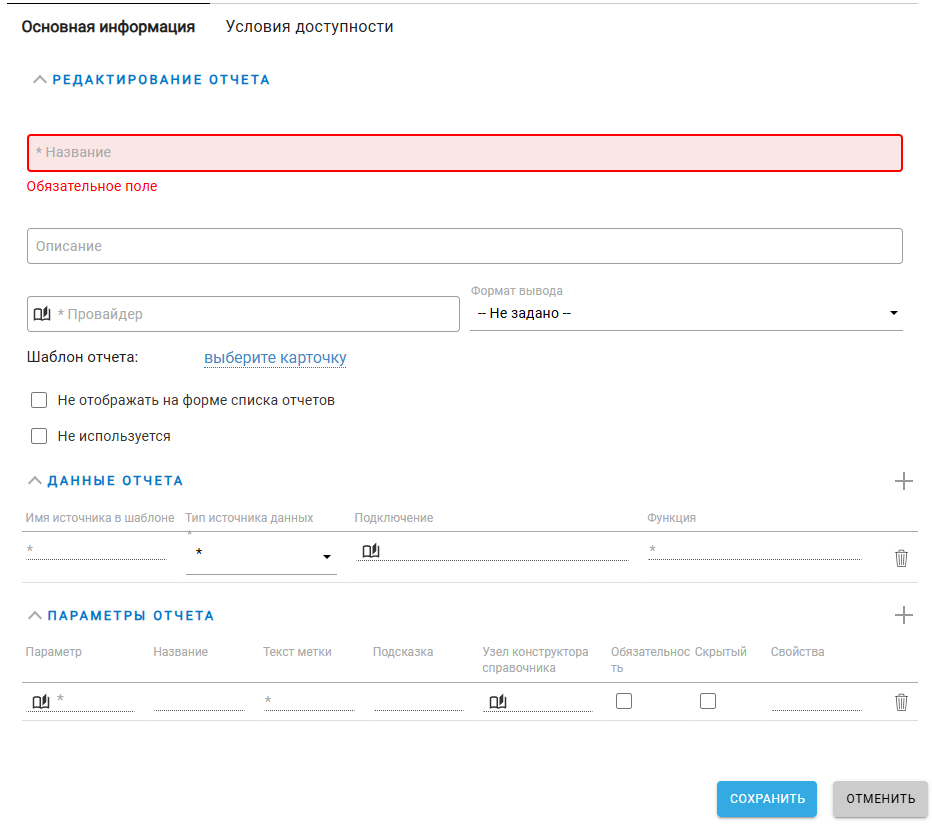Image resolution: width=932 pixels, height=827 pixels.
Task: Click the book icon in Подключение column
Action: [x=371, y=550]
